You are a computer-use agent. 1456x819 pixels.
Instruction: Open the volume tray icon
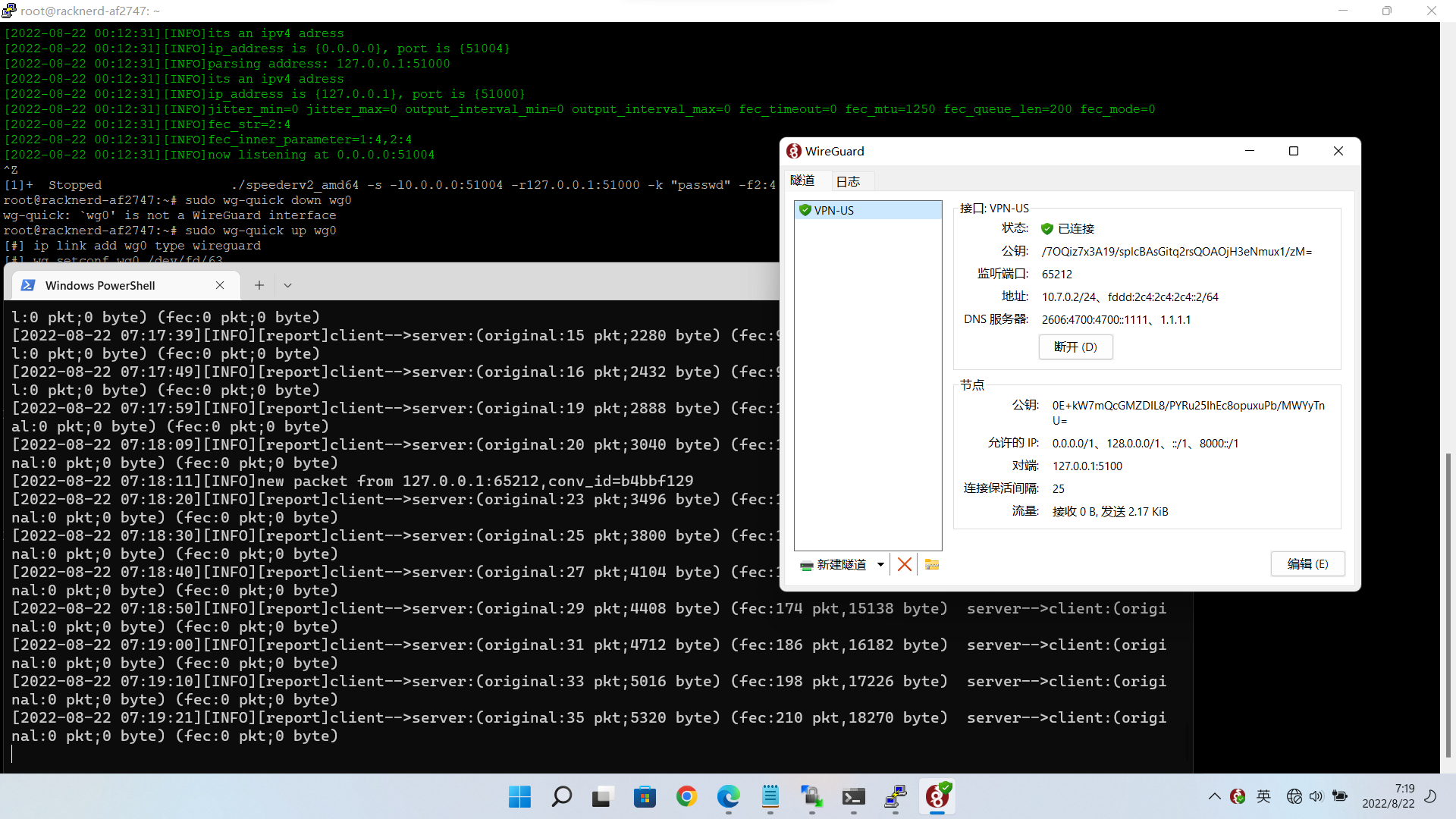[1316, 796]
